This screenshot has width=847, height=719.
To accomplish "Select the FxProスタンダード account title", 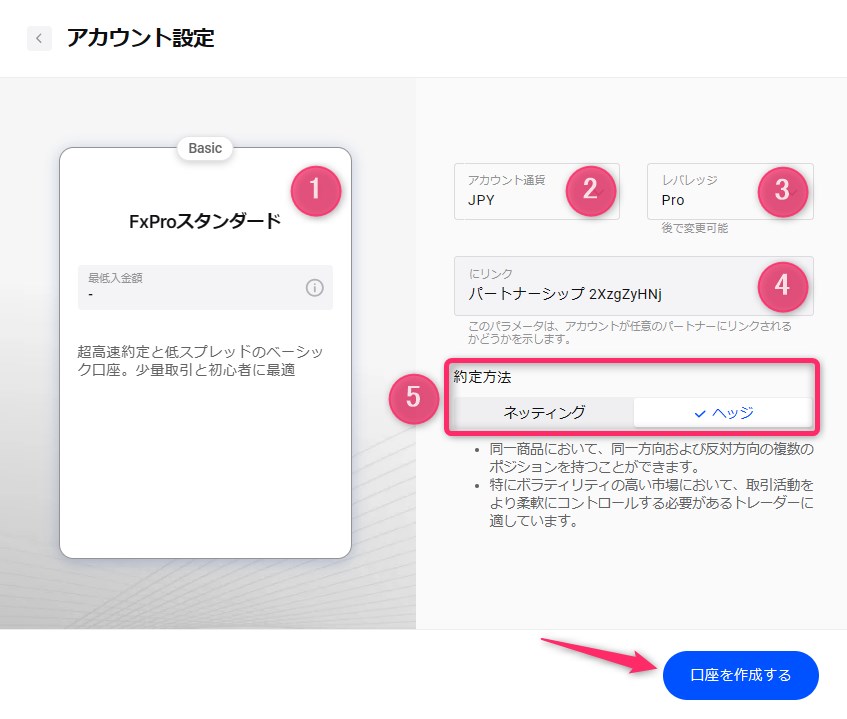I will [x=205, y=221].
